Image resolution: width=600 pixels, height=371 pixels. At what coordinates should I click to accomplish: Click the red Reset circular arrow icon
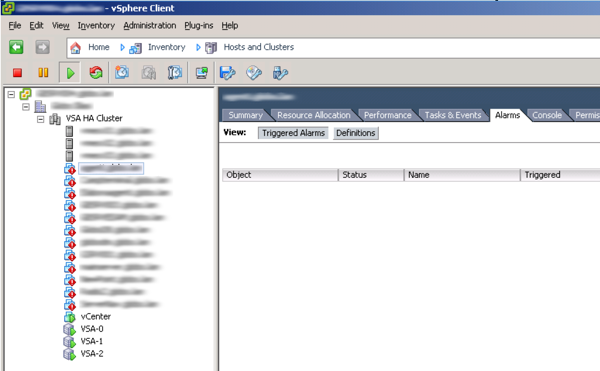click(x=96, y=72)
